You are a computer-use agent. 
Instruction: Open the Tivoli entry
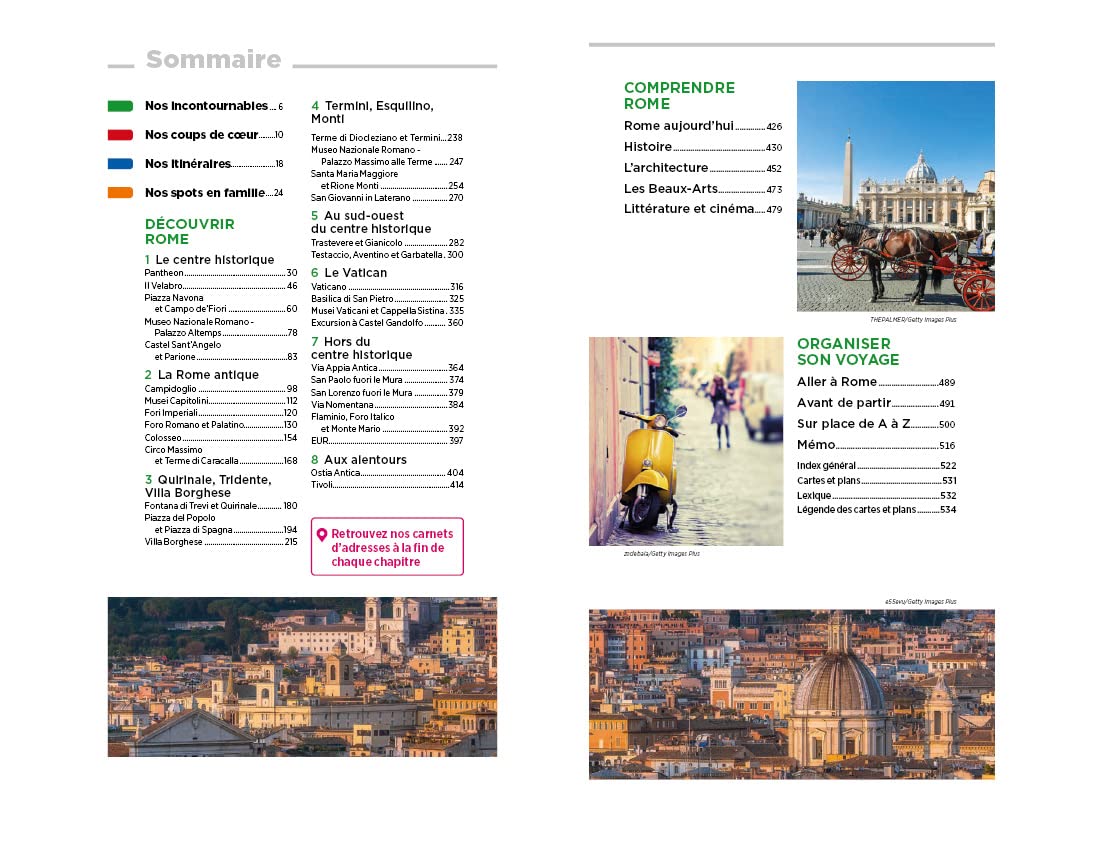[387, 485]
